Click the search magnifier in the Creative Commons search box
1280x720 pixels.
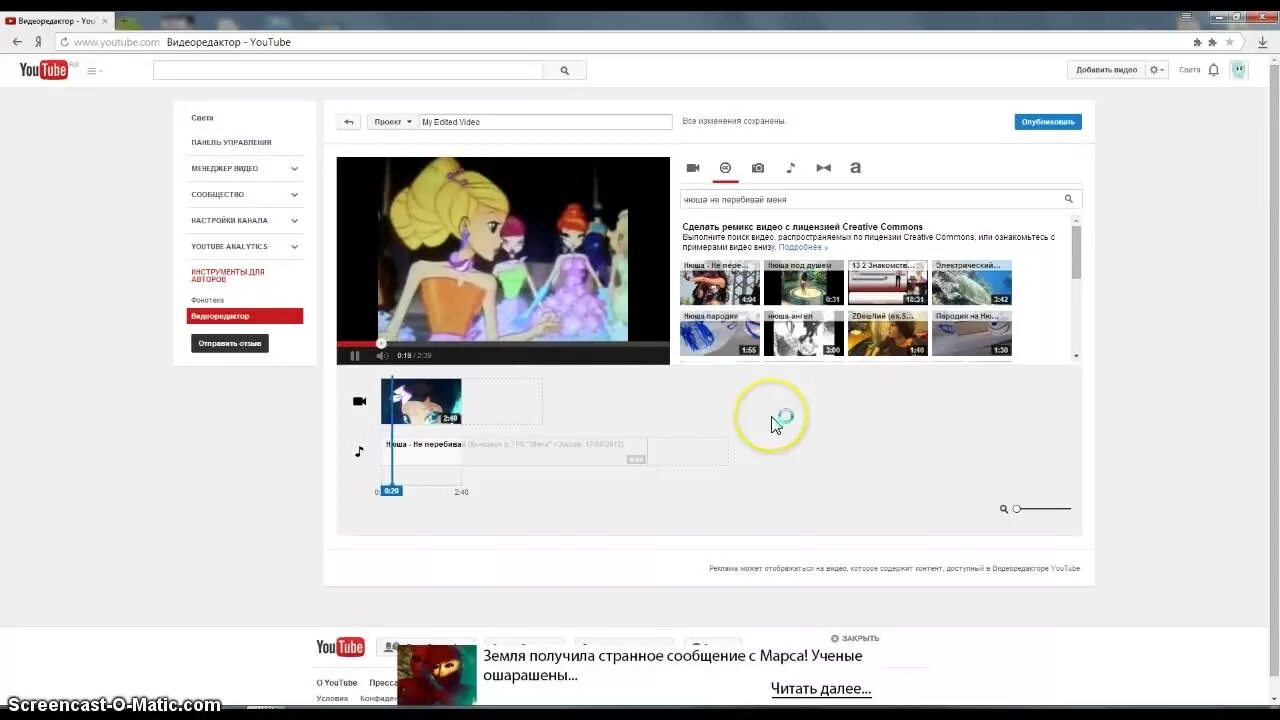[1068, 199]
